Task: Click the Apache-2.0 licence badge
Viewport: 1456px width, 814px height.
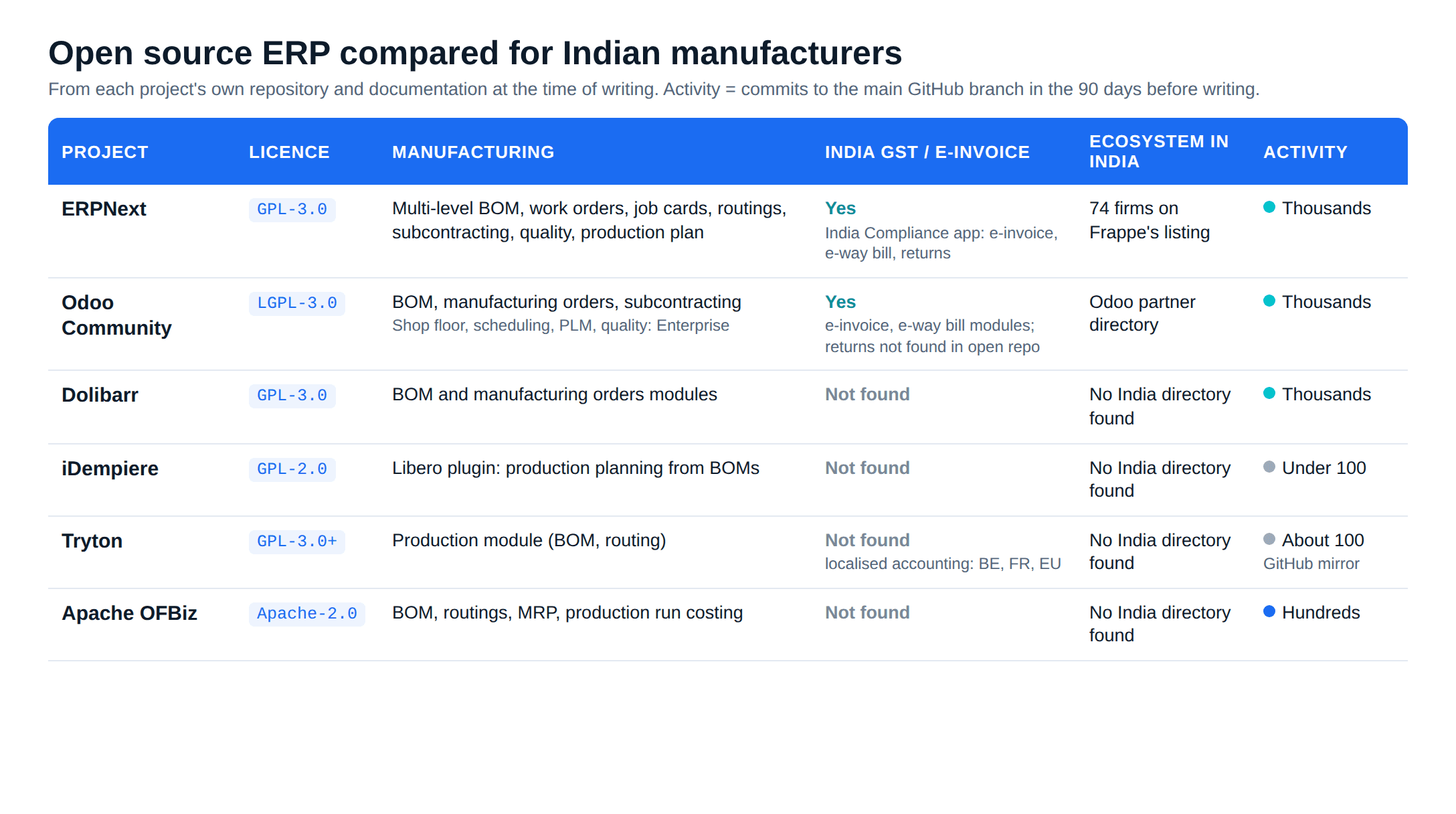Action: [307, 614]
